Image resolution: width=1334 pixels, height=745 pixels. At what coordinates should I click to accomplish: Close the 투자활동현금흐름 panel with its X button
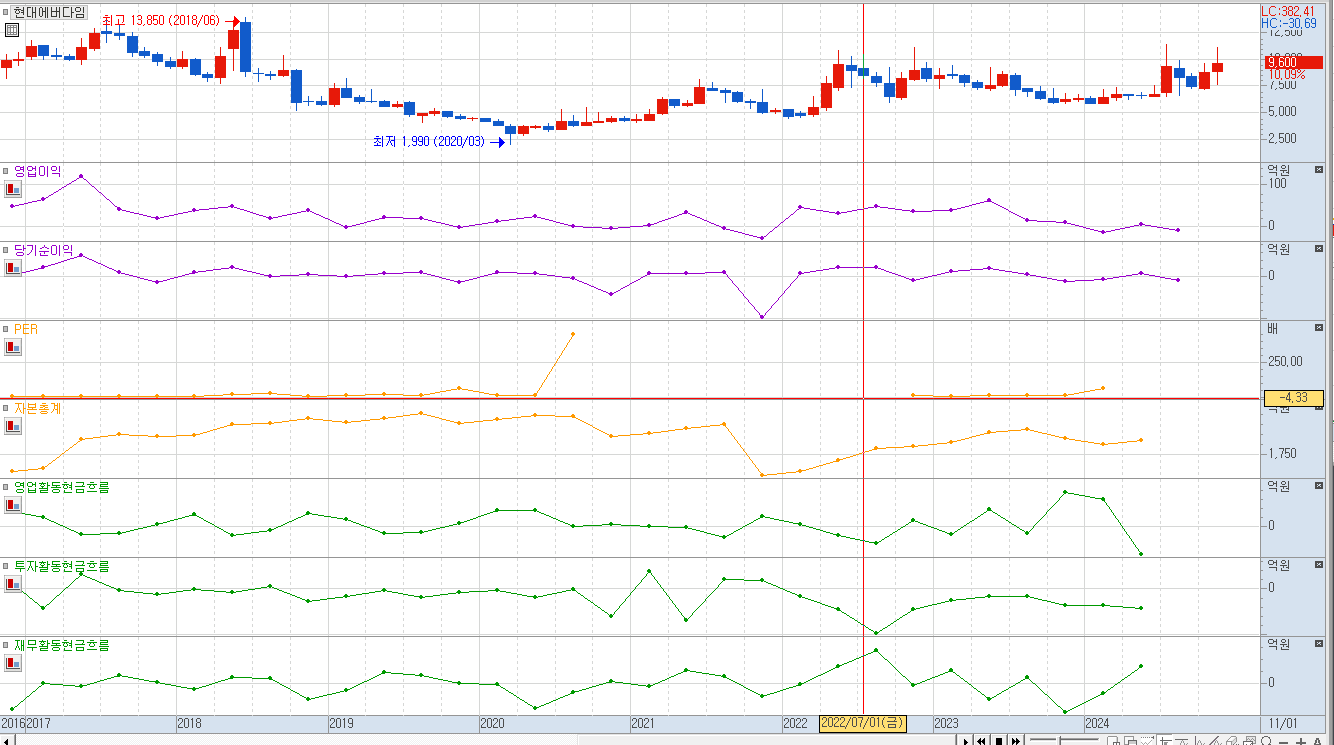[x=1318, y=565]
